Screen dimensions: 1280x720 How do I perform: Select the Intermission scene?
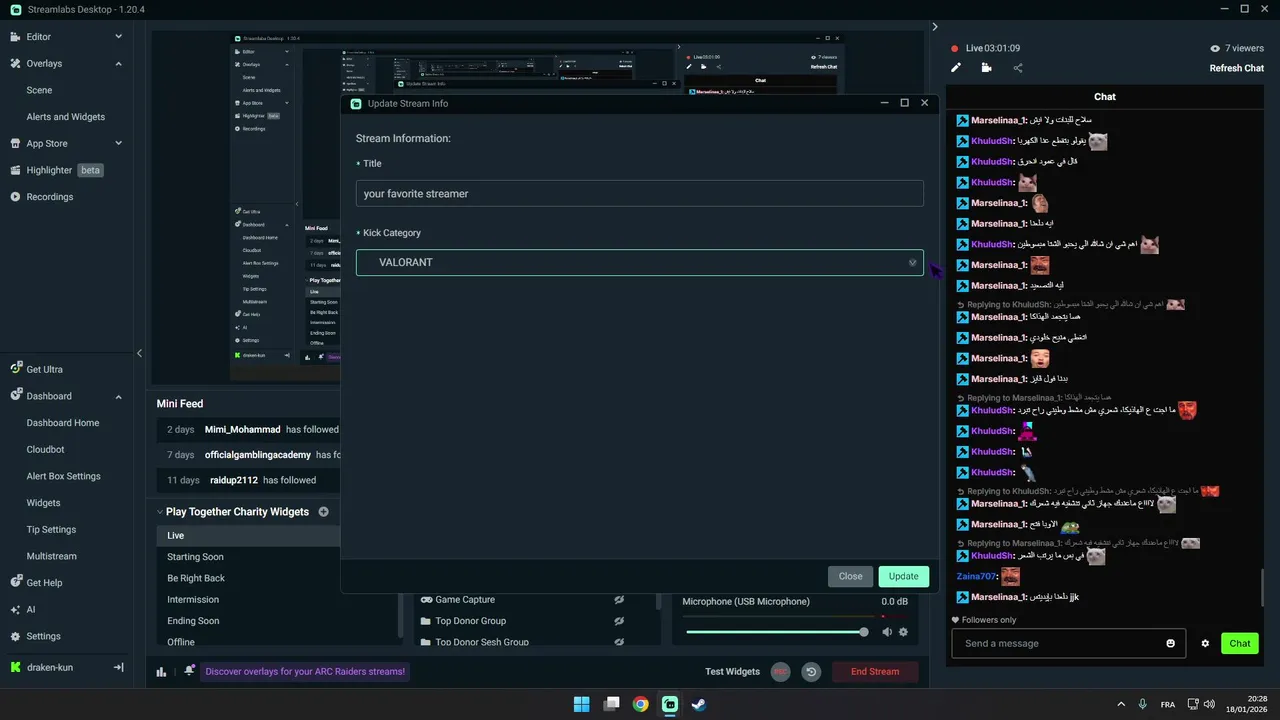click(193, 600)
